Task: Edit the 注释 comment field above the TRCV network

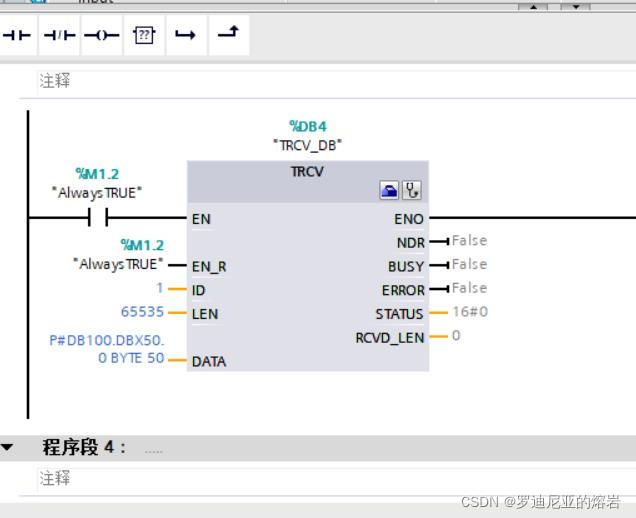Action: pyautogui.click(x=337, y=81)
